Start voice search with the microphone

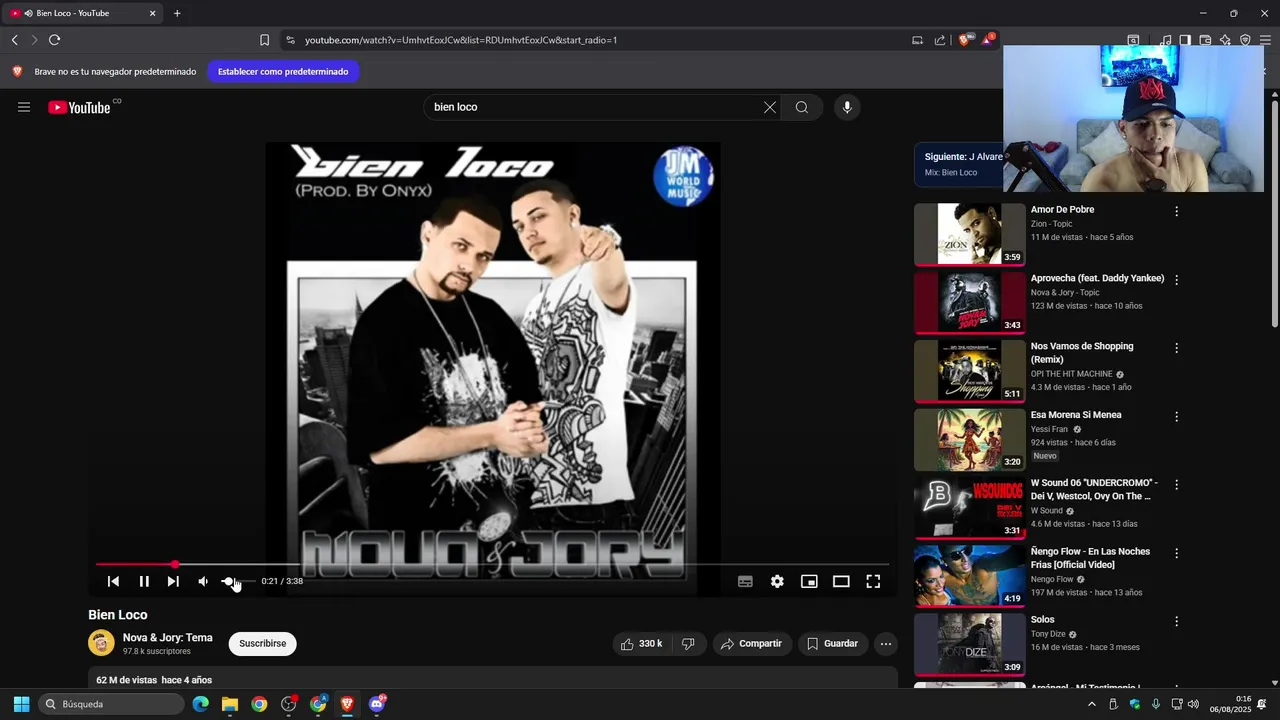pos(847,107)
